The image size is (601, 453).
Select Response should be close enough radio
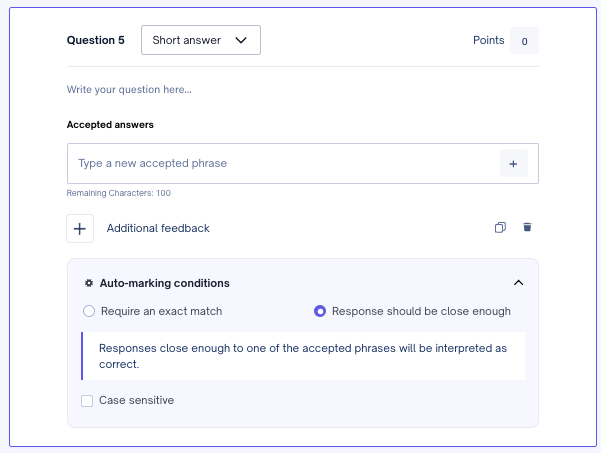320,311
